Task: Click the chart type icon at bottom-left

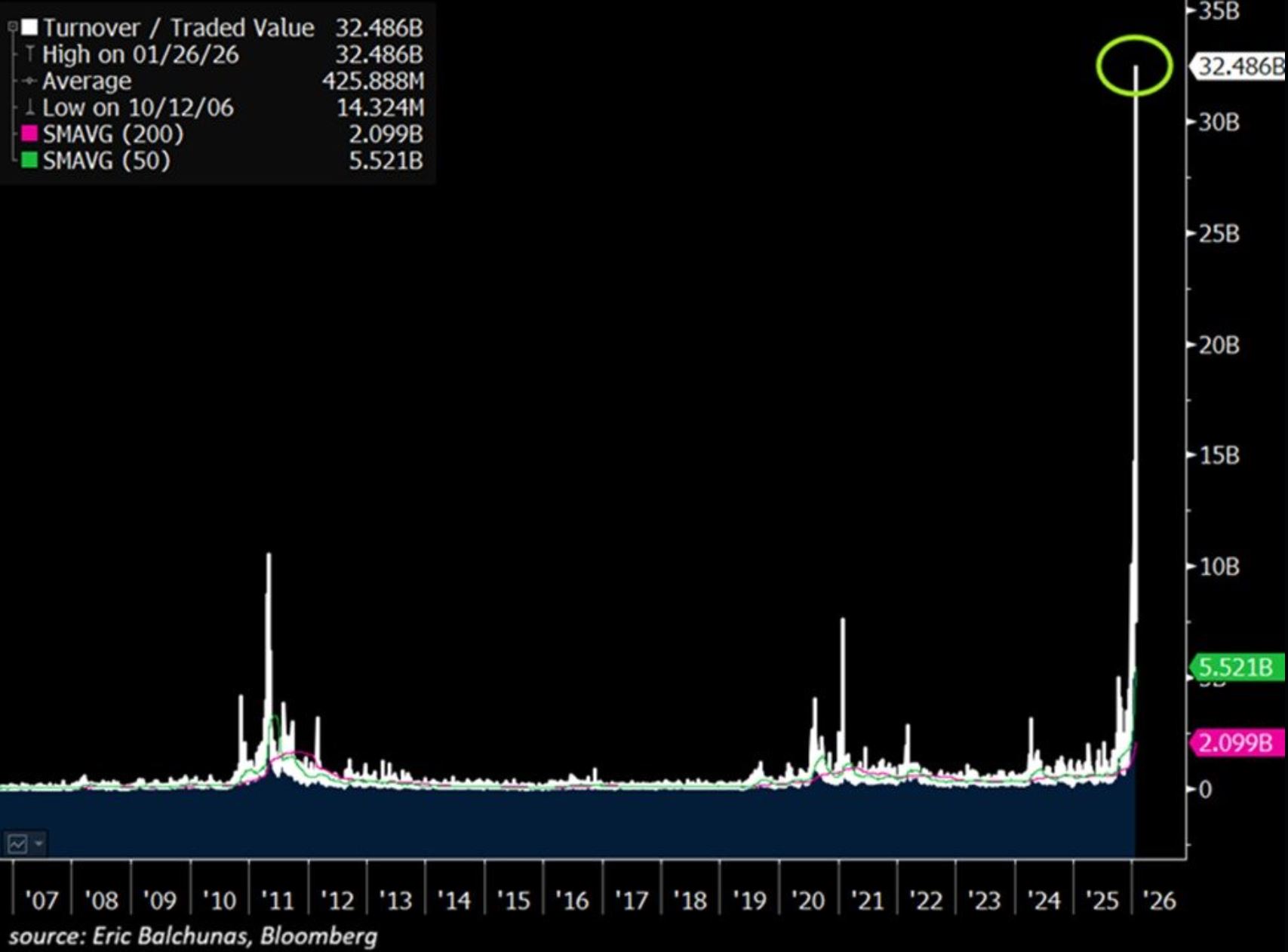Action: (17, 843)
